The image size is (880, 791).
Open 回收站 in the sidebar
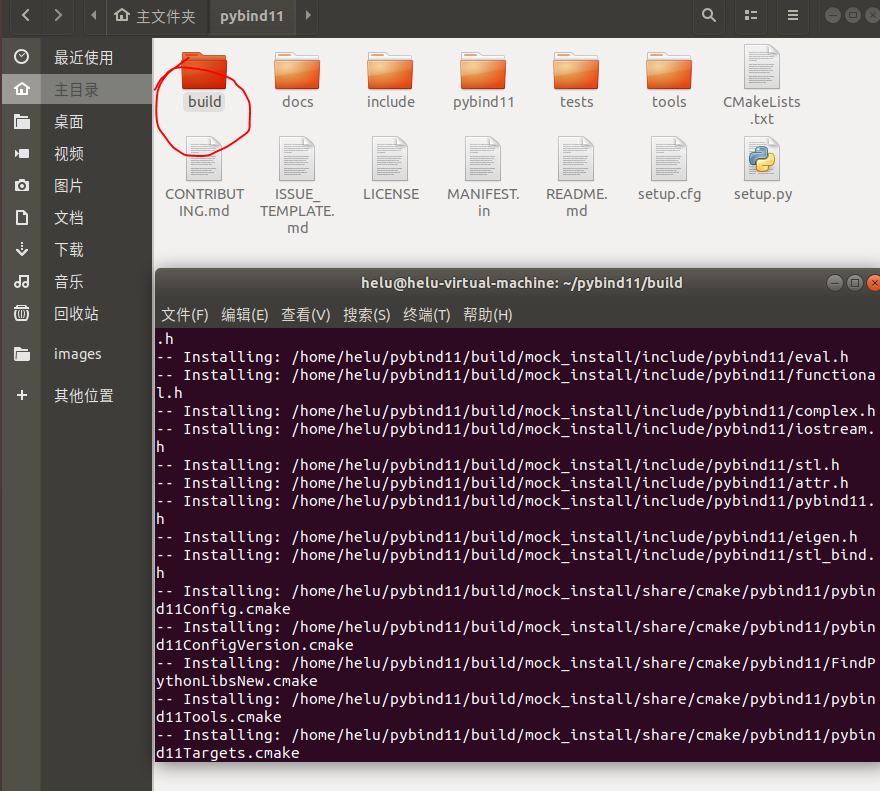(76, 313)
